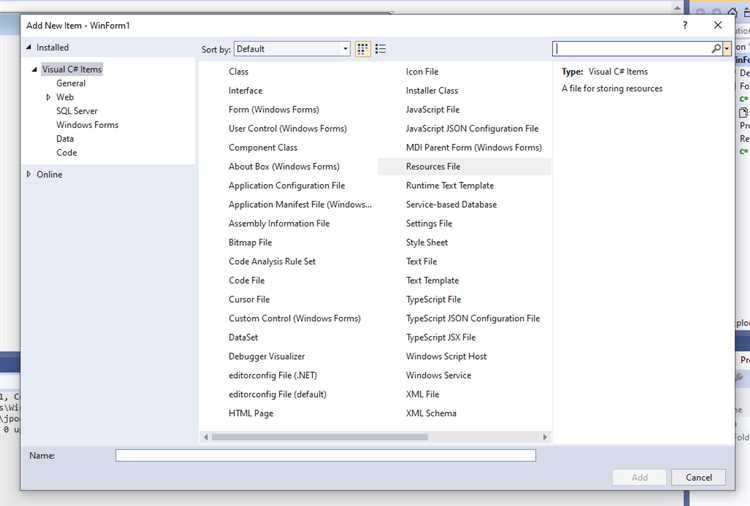Image resolution: width=750 pixels, height=506 pixels.
Task: Select editorconfig File (default) template
Action: click(277, 394)
